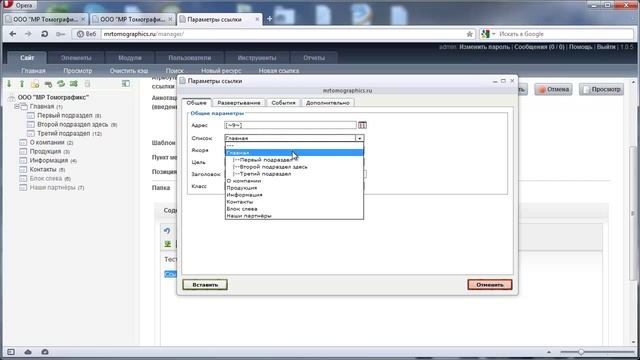Switch to second 'ООО МР Томографи...' browser tab
Viewport: 640px width, 360px height.
(133, 19)
